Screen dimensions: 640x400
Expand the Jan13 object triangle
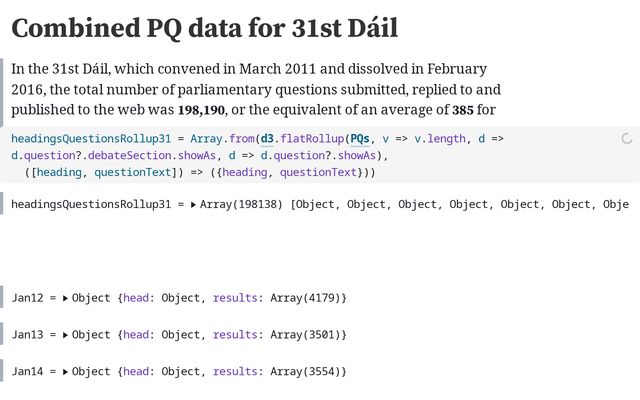[65, 335]
